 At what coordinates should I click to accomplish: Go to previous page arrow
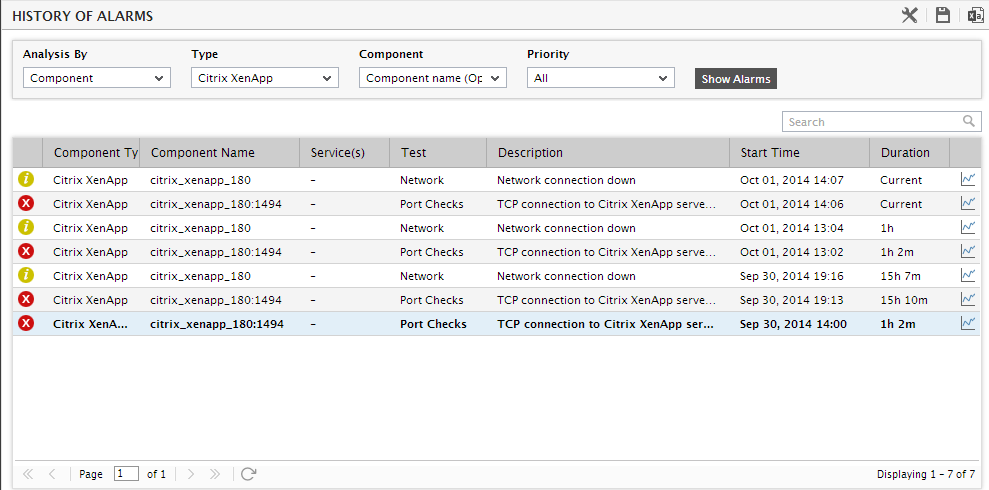pyautogui.click(x=52, y=474)
